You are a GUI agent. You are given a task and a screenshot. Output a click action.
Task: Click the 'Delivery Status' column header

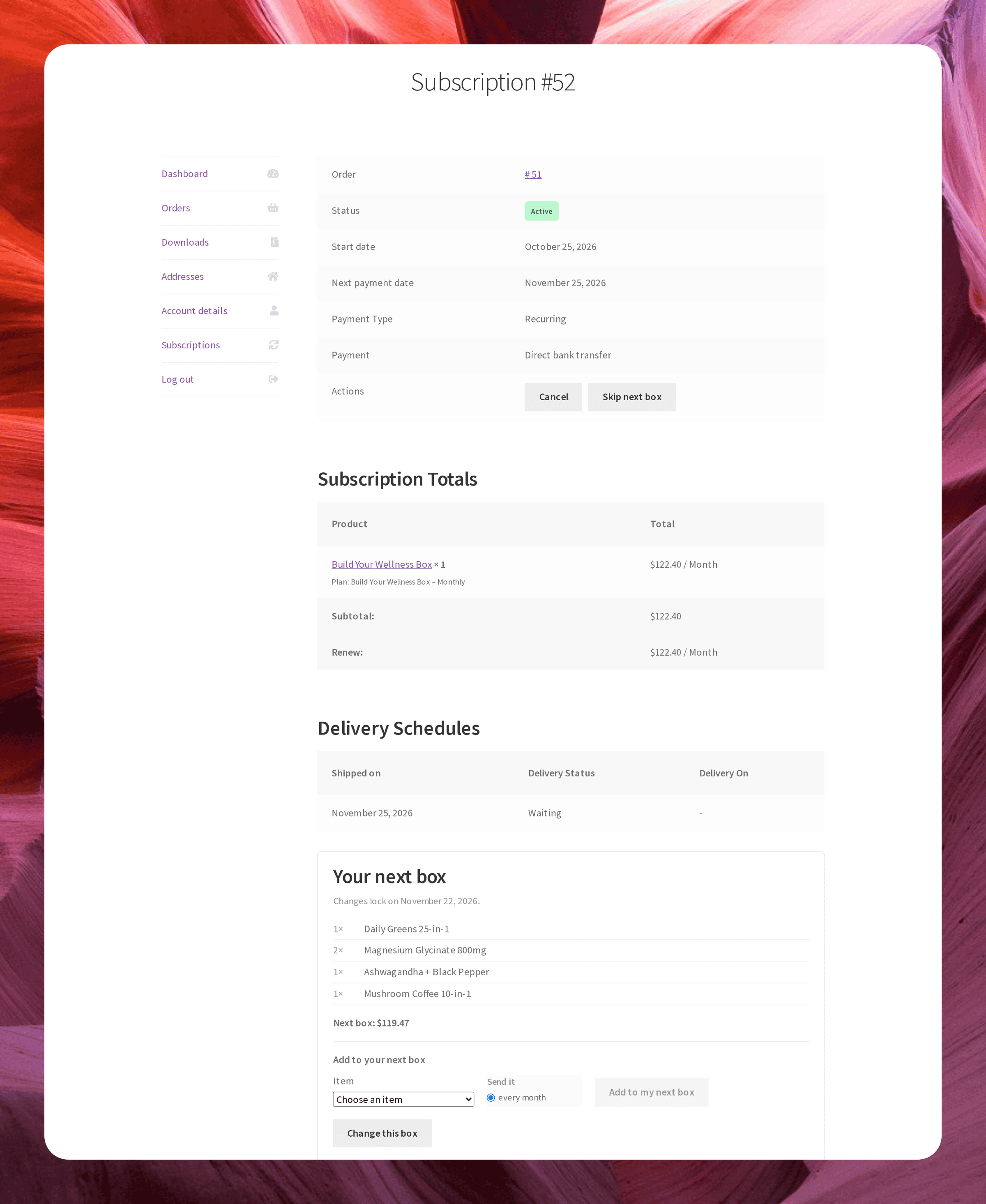tap(562, 773)
